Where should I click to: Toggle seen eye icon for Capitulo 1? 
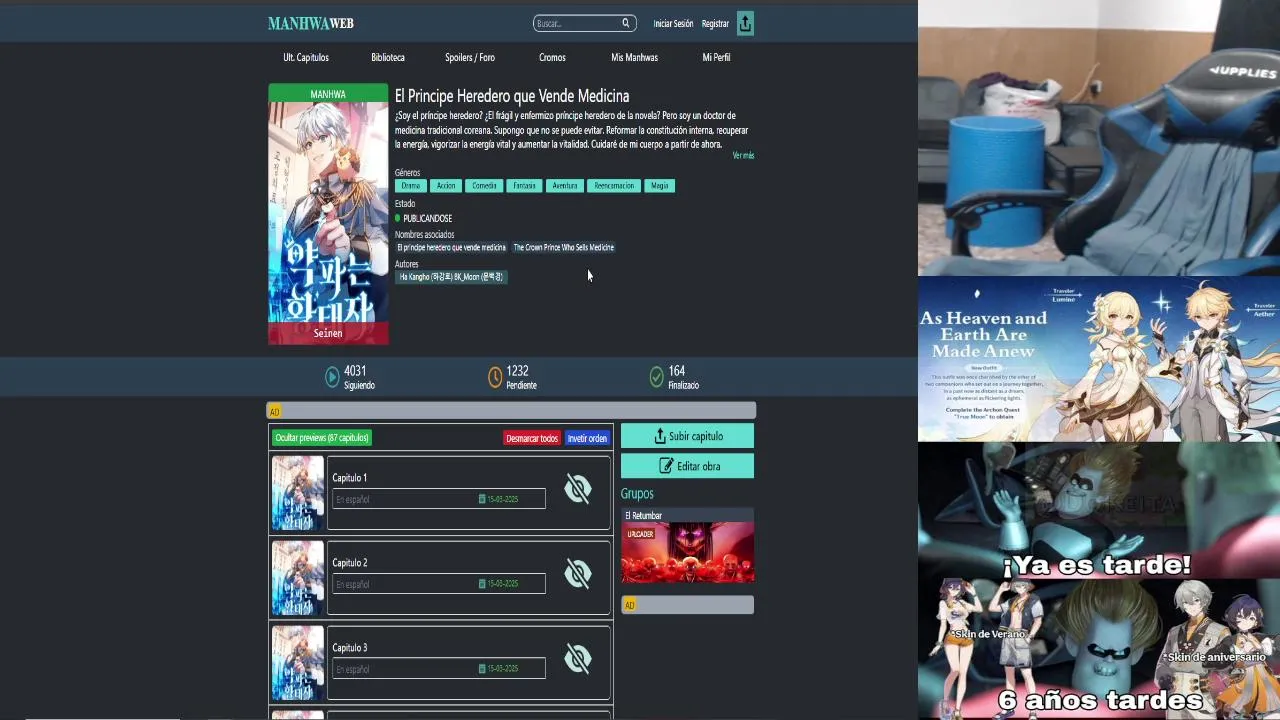point(578,489)
